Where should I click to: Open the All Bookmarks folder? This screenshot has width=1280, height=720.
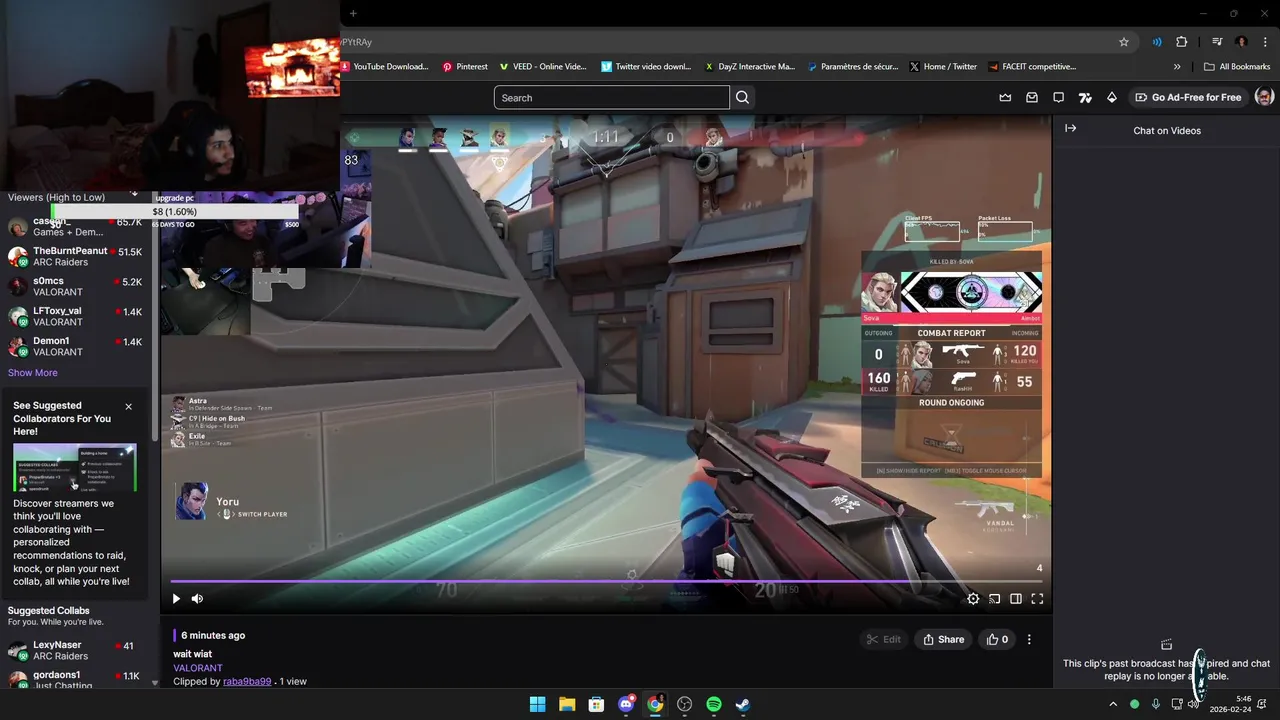coord(1237,67)
